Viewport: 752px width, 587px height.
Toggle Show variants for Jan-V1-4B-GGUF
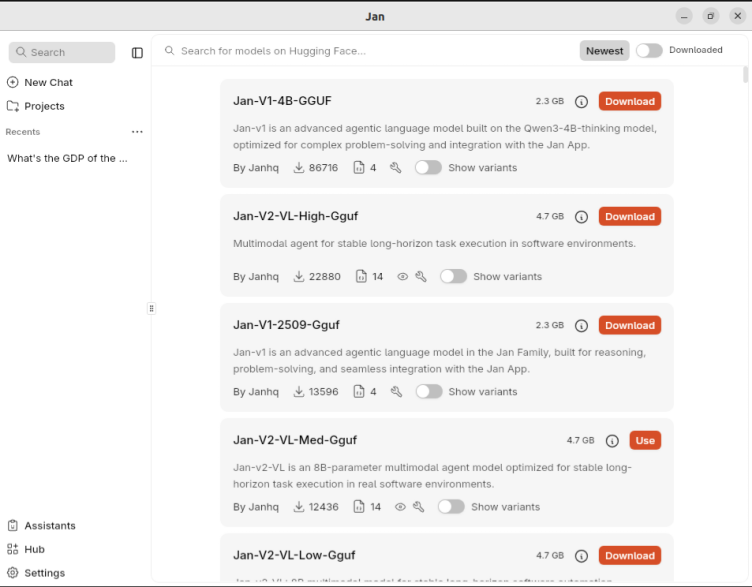[x=428, y=167]
